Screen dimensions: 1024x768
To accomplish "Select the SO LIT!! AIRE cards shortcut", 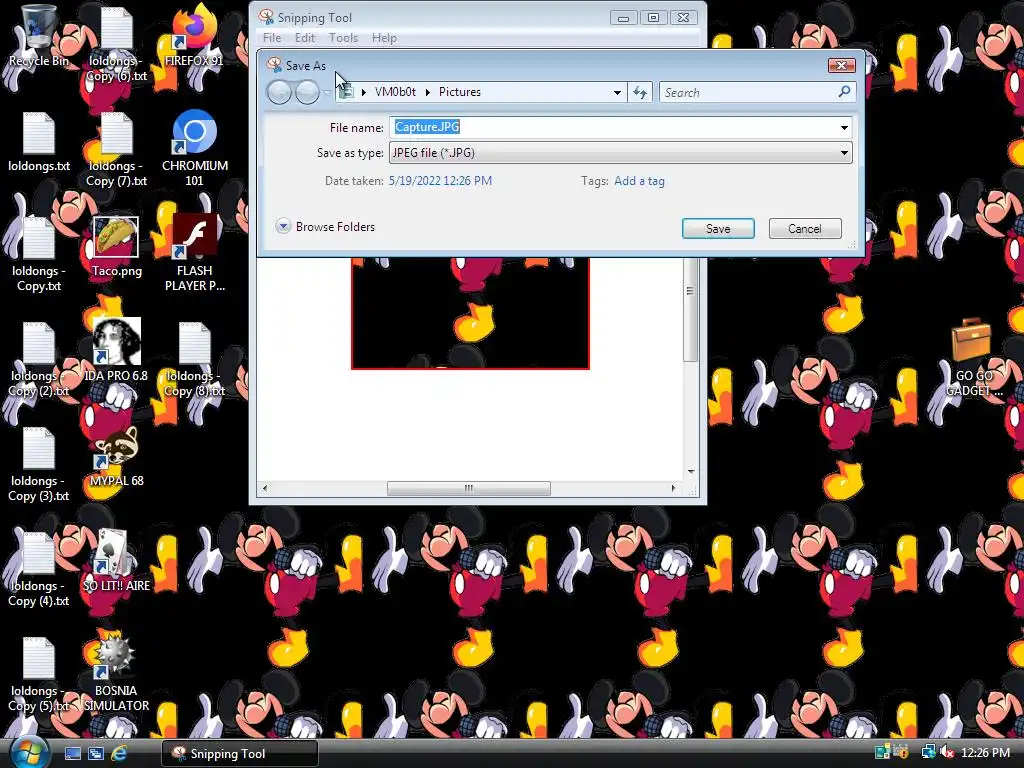I will point(116,561).
